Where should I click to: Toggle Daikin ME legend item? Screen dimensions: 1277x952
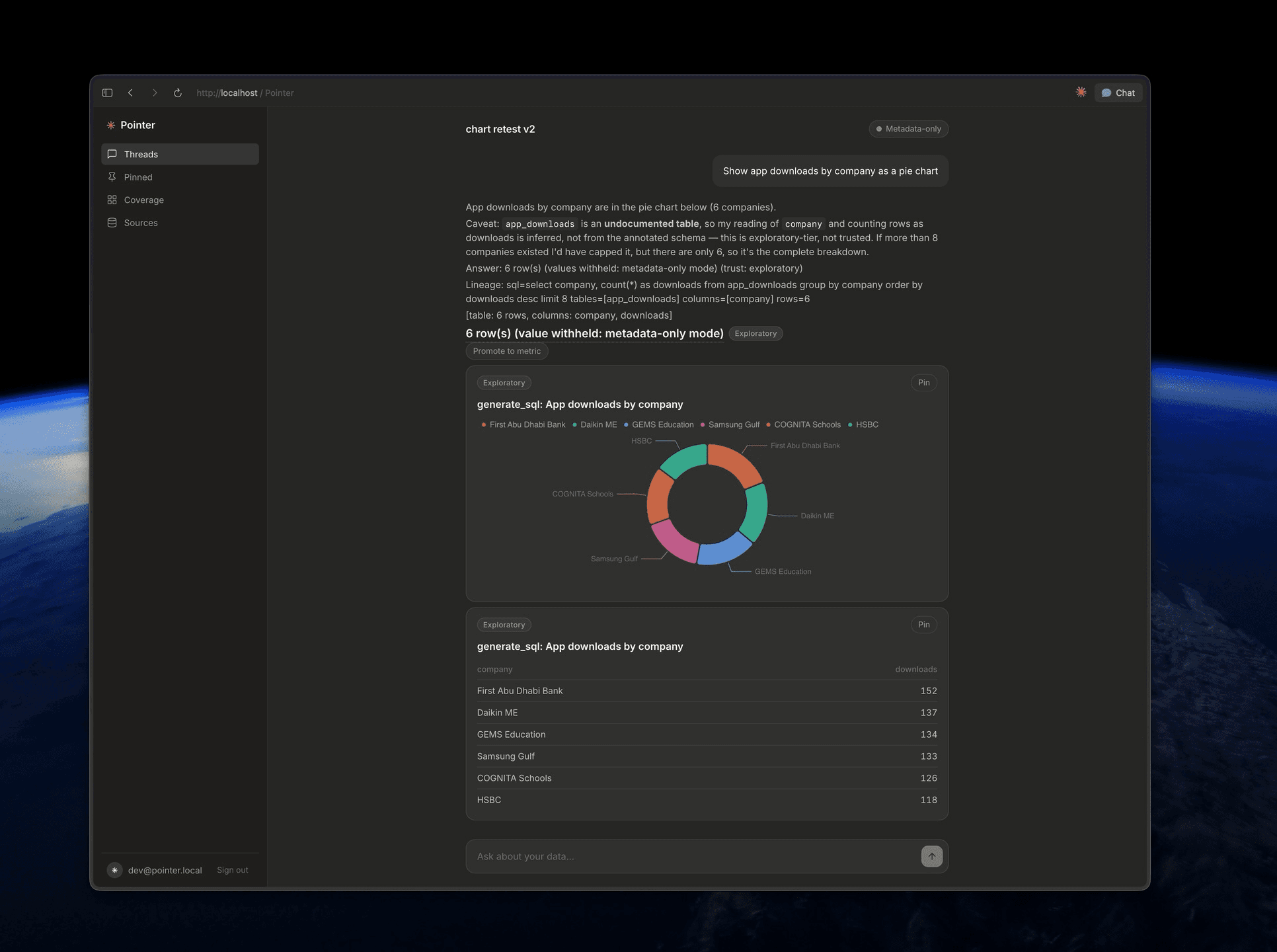click(x=595, y=425)
